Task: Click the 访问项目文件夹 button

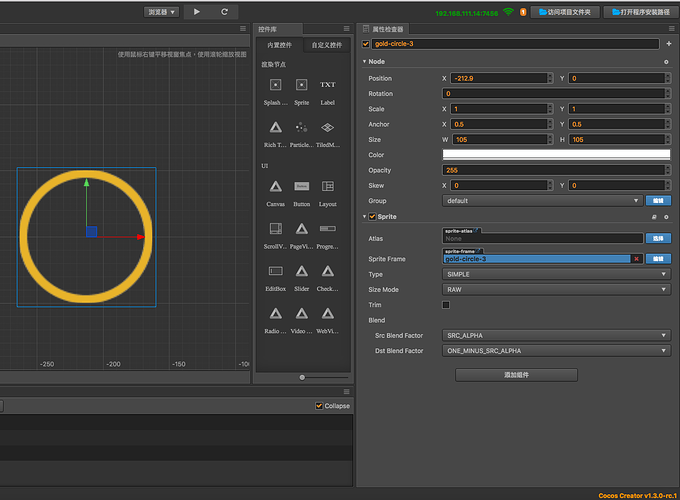Action: tap(566, 12)
